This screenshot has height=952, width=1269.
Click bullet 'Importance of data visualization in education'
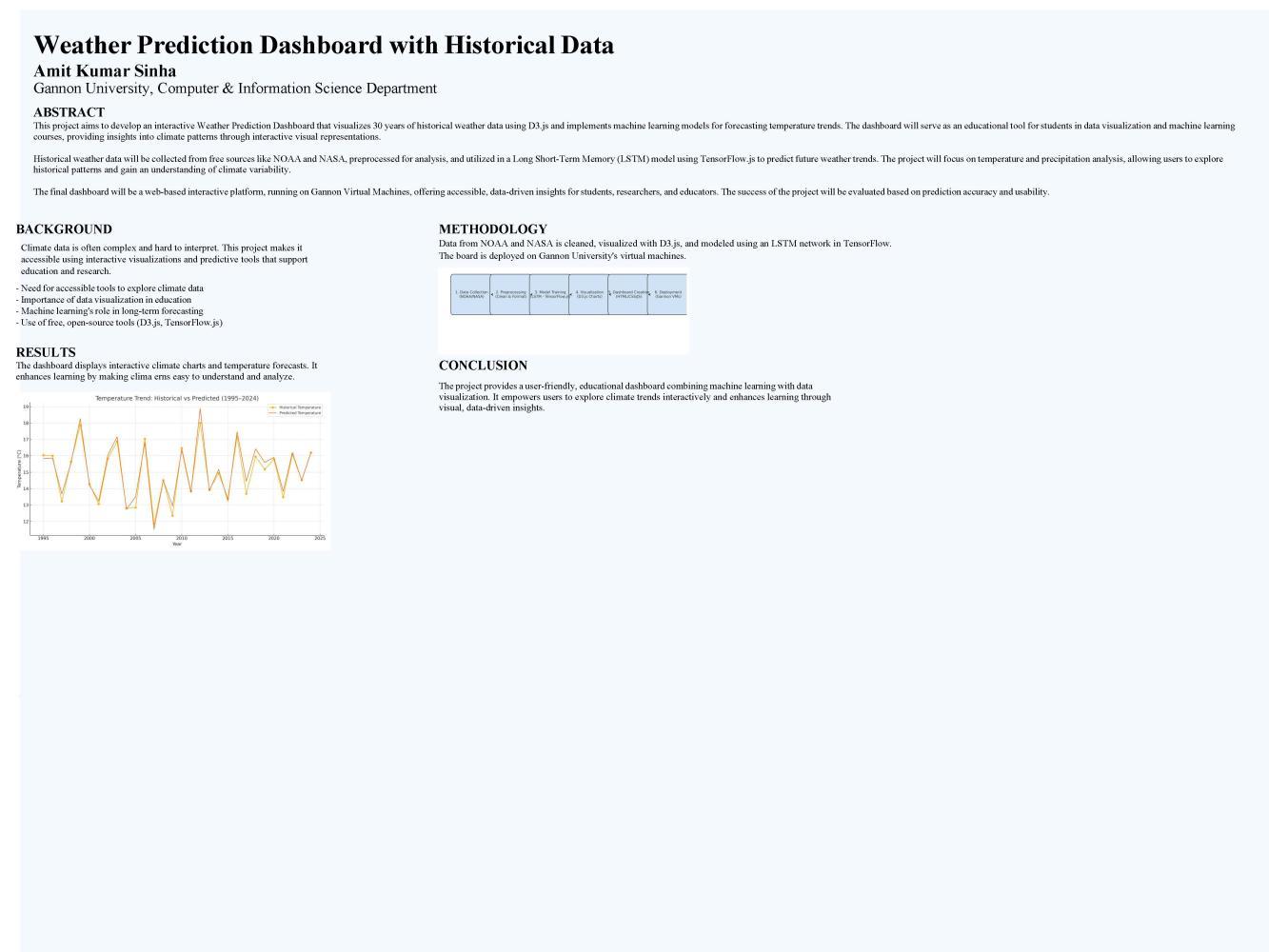tap(104, 300)
